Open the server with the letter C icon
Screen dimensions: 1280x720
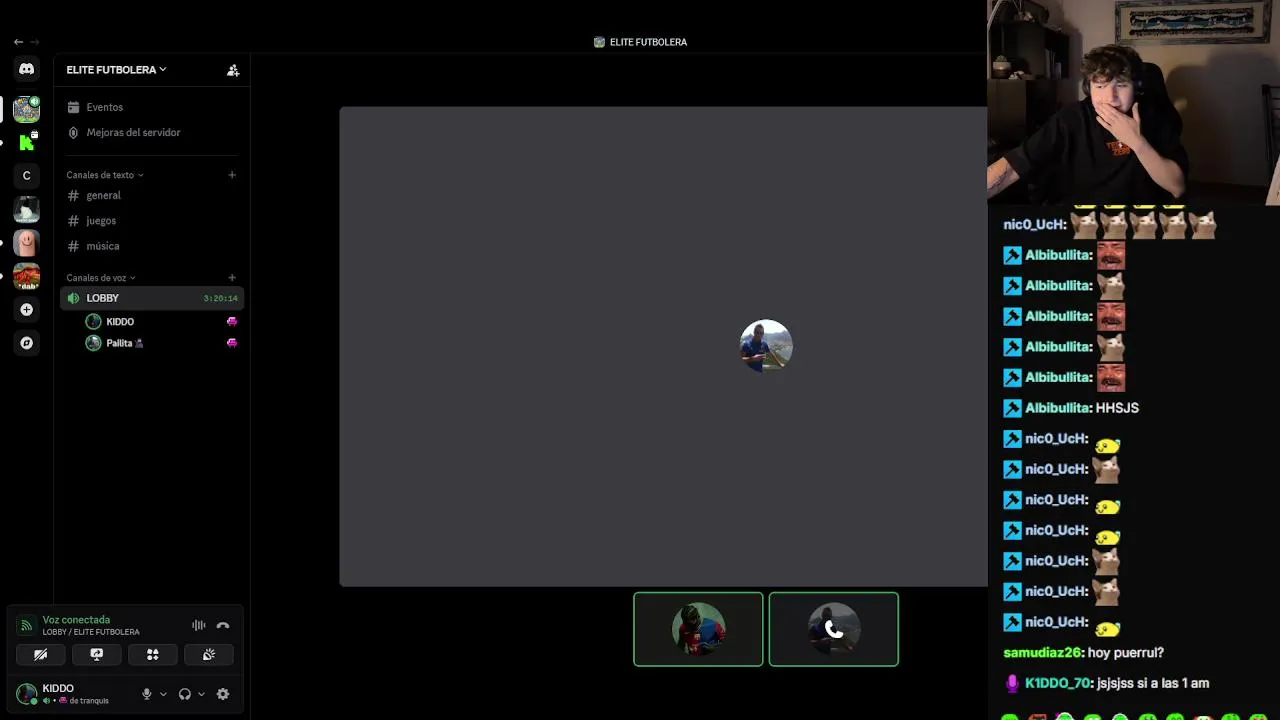tap(26, 176)
